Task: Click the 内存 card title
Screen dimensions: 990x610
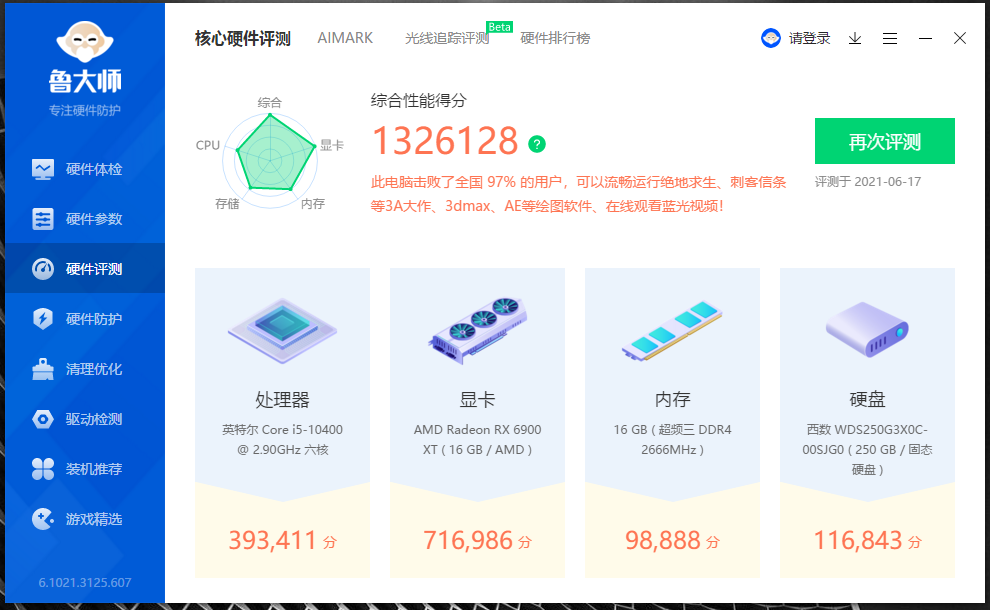Action: [672, 399]
